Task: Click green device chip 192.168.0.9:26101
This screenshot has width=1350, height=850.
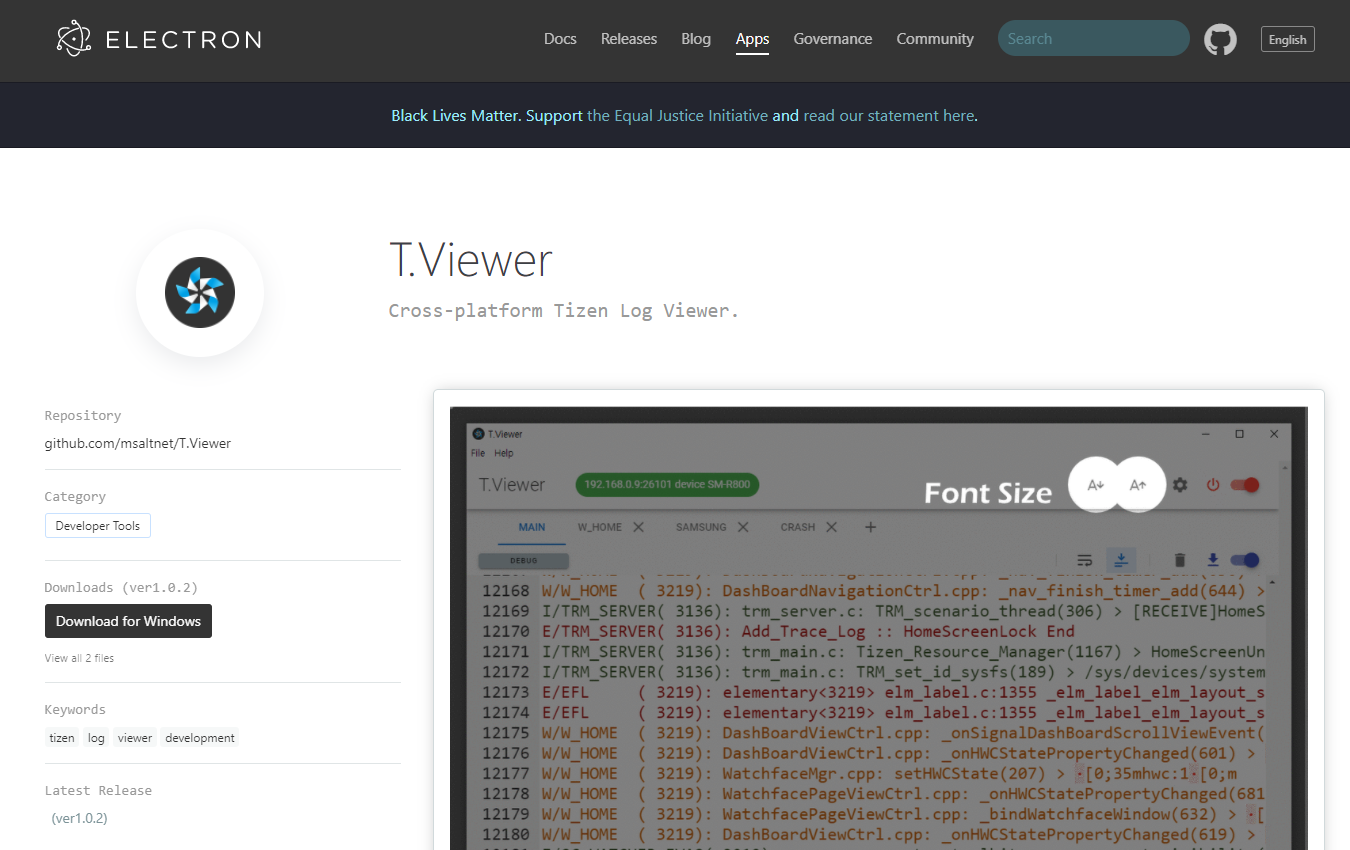Action: [x=668, y=485]
